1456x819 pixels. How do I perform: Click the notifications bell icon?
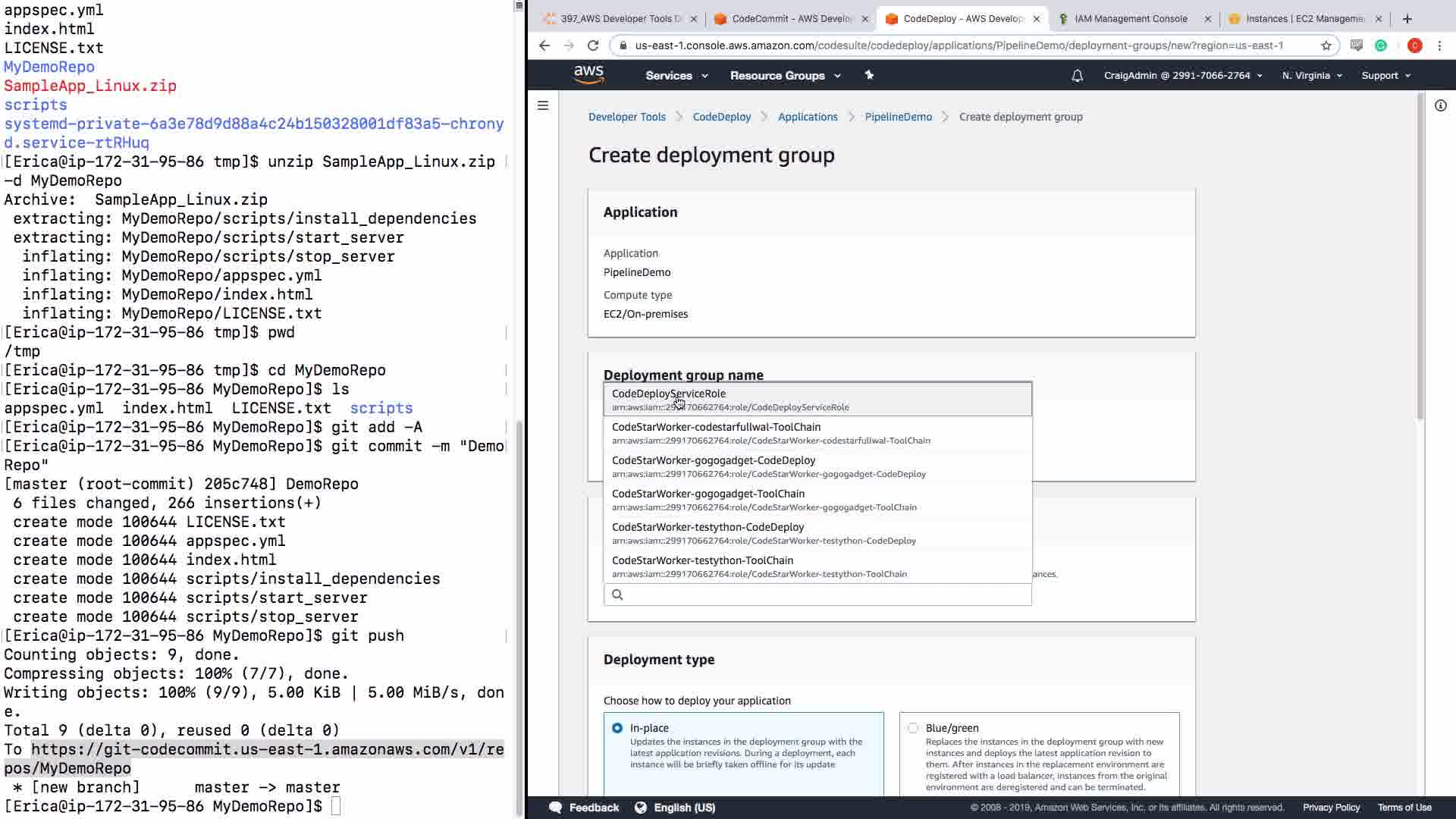point(1077,76)
